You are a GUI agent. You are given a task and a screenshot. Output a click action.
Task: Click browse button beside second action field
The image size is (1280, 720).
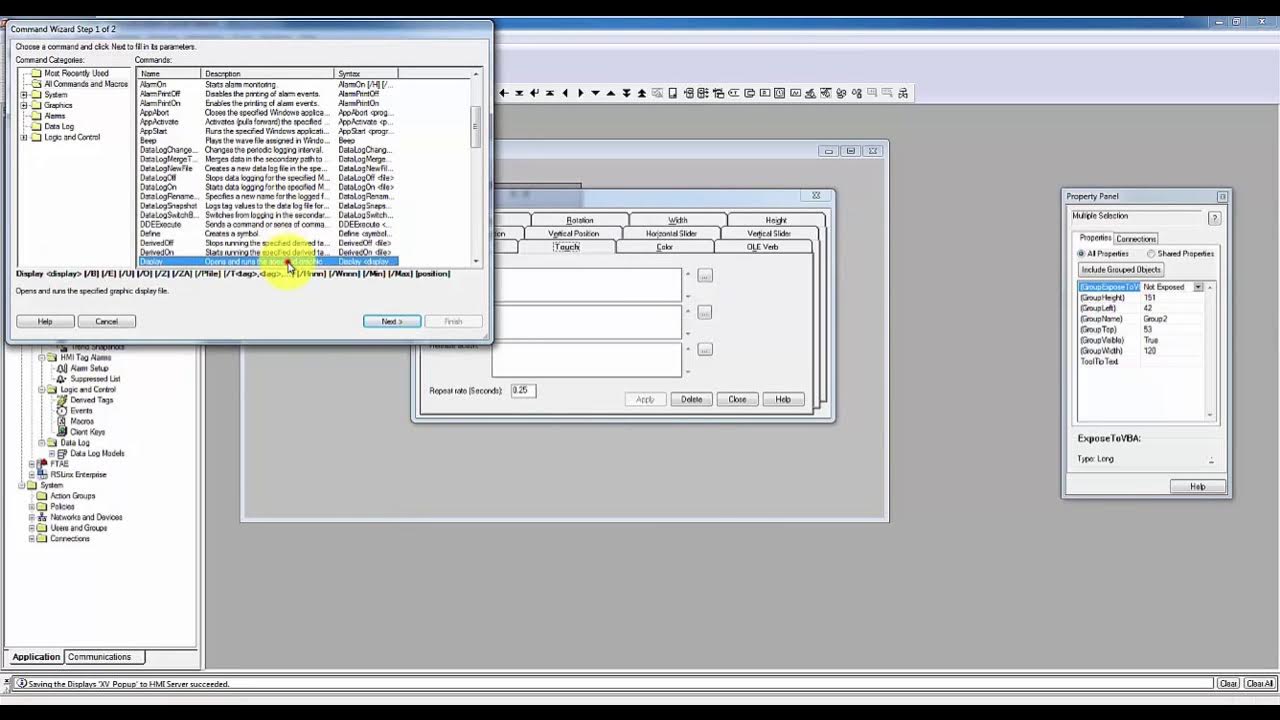pyautogui.click(x=705, y=313)
